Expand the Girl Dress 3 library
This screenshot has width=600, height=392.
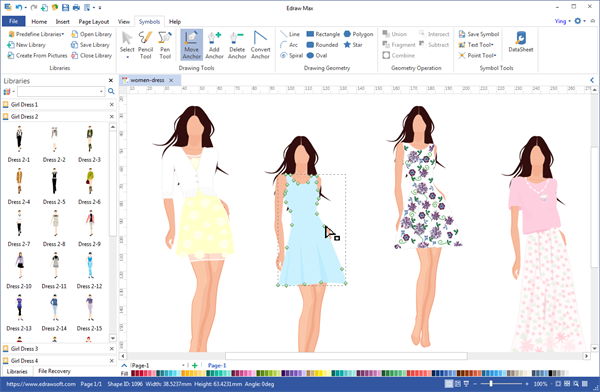[x=24, y=349]
